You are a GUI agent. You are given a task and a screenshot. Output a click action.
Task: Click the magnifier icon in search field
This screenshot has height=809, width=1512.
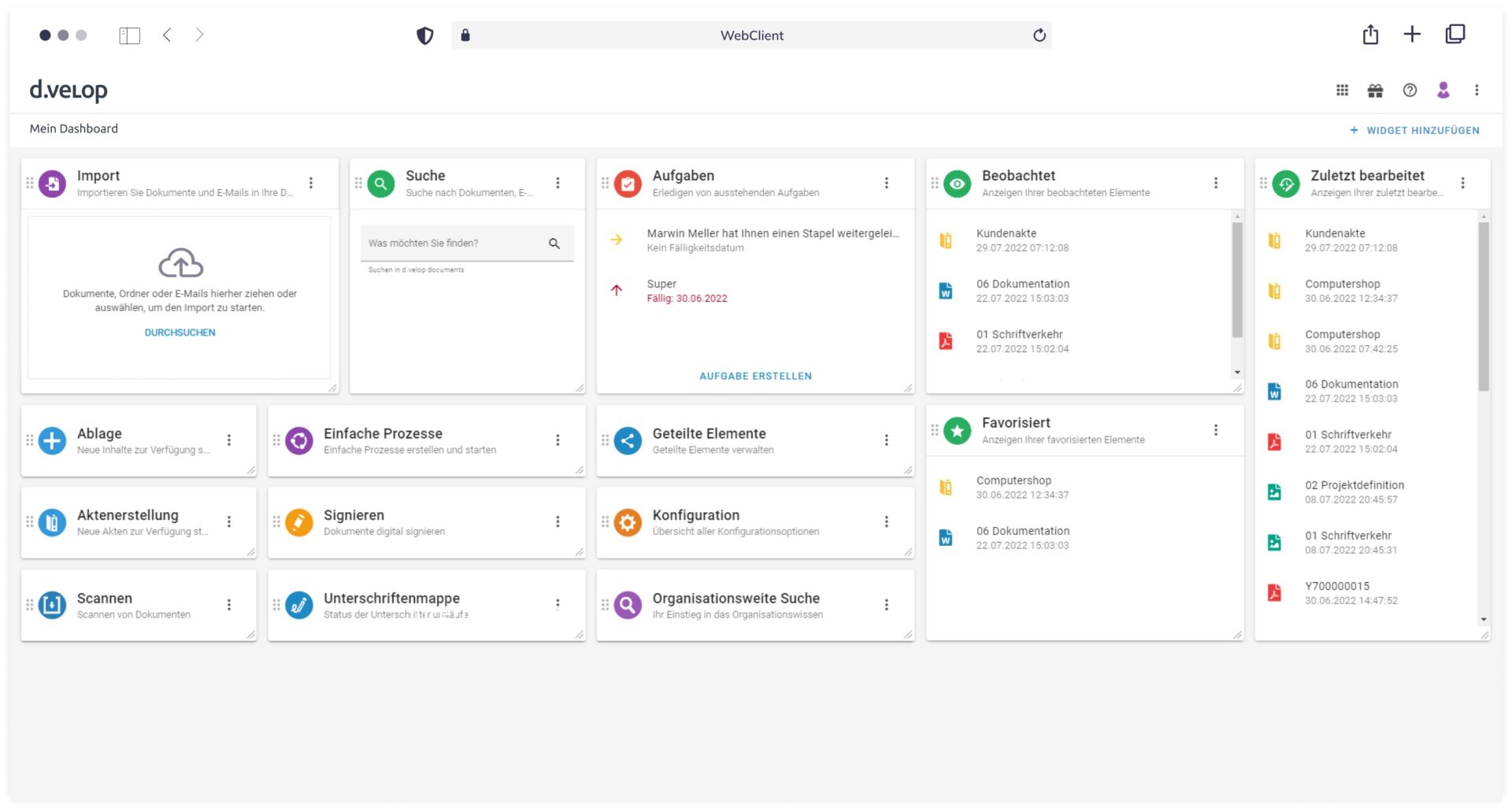554,243
